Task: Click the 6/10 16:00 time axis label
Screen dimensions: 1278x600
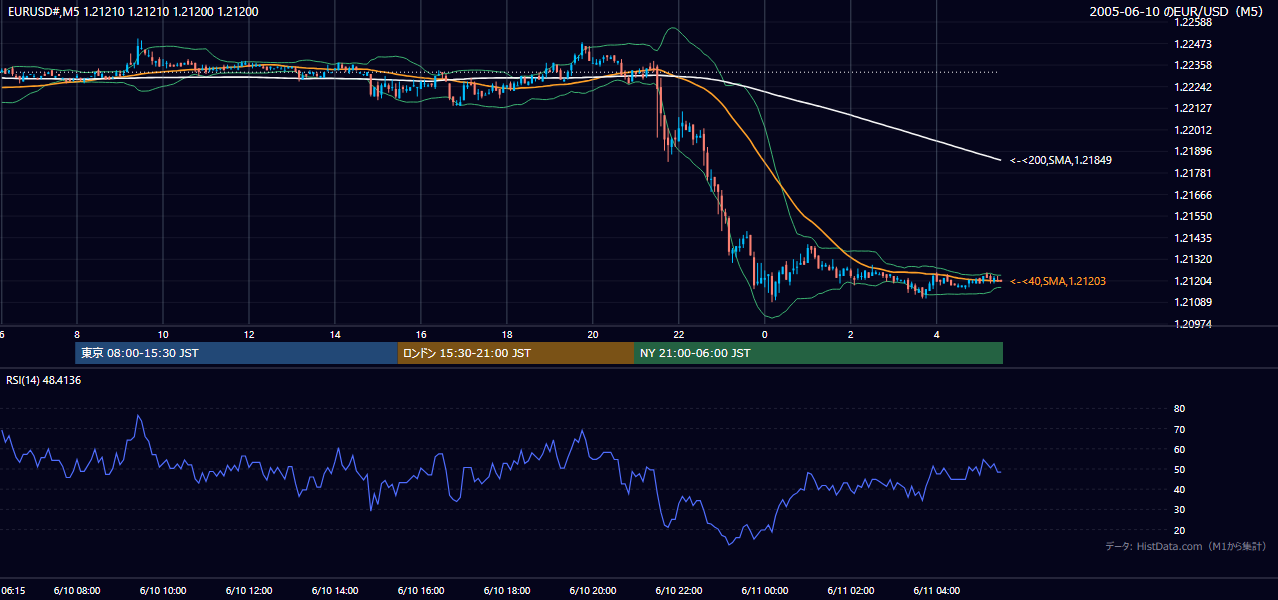Action: (x=421, y=591)
